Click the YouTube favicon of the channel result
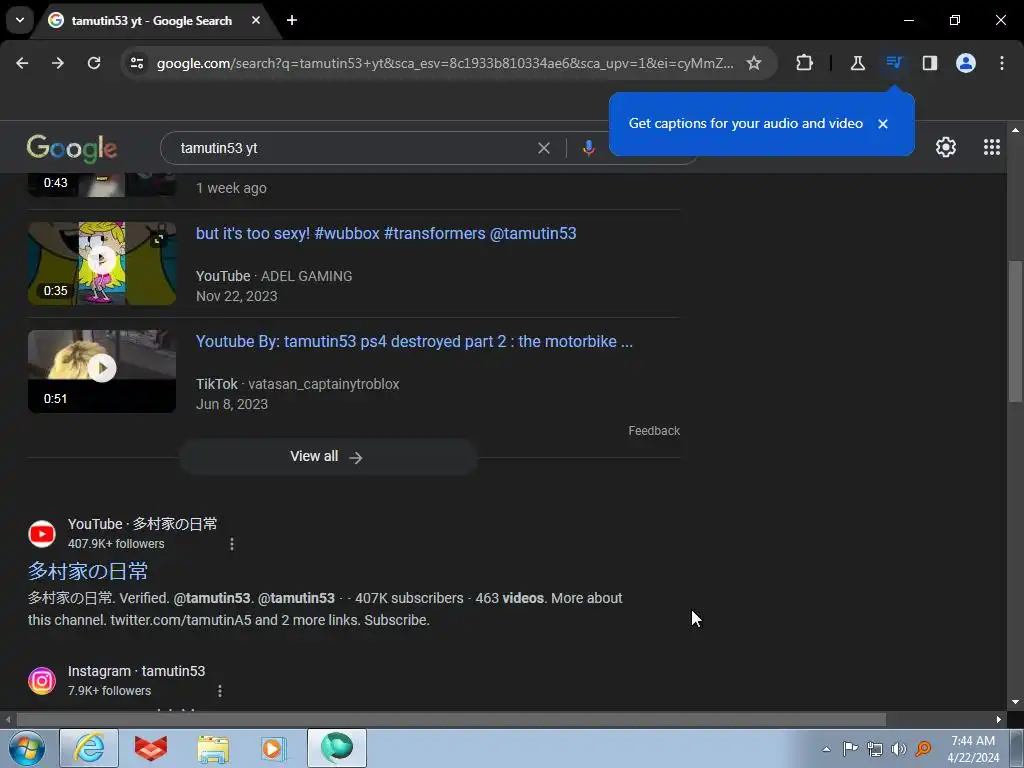The image size is (1024, 768). [x=42, y=534]
